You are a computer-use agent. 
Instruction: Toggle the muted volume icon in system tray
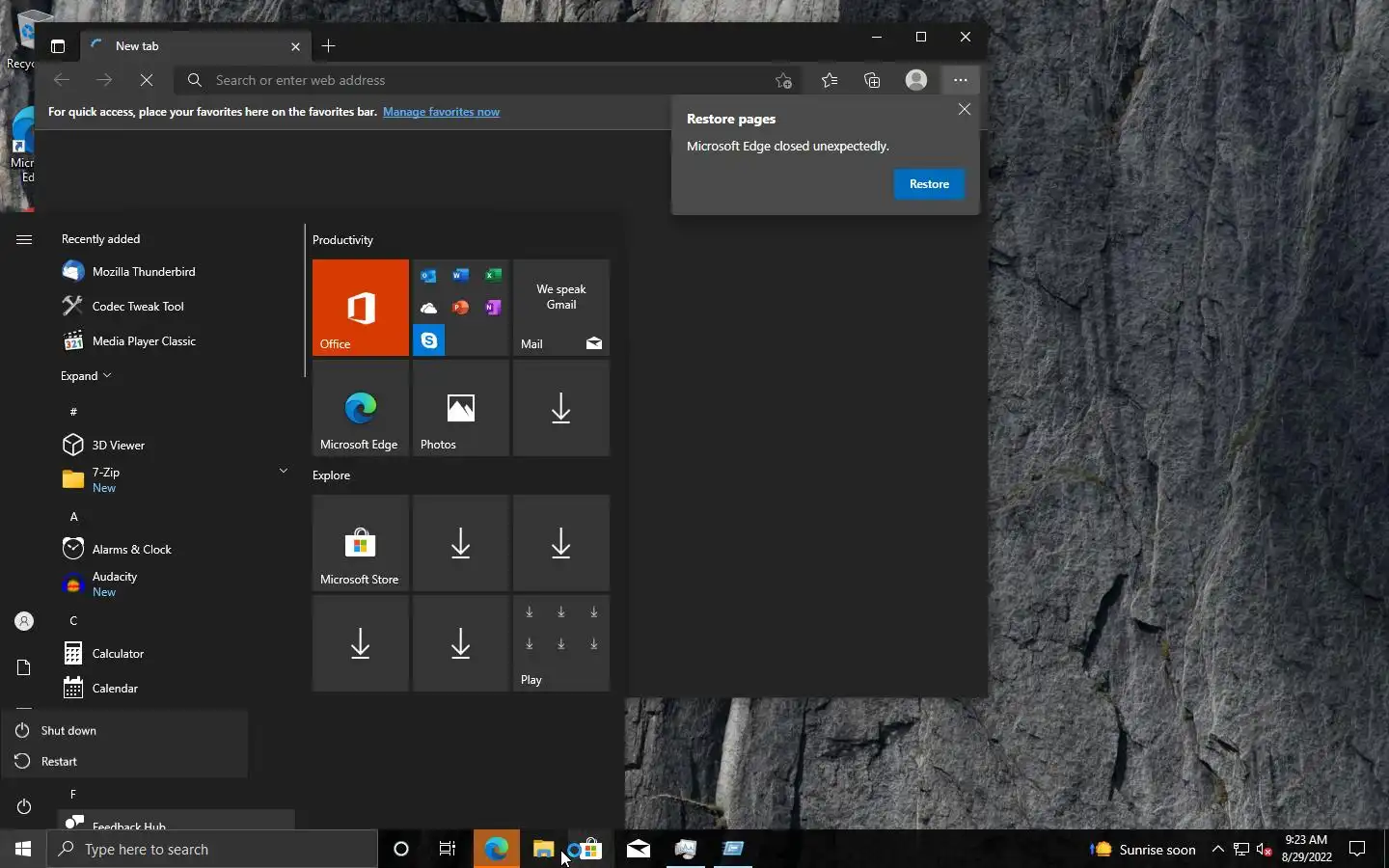pos(1265,850)
